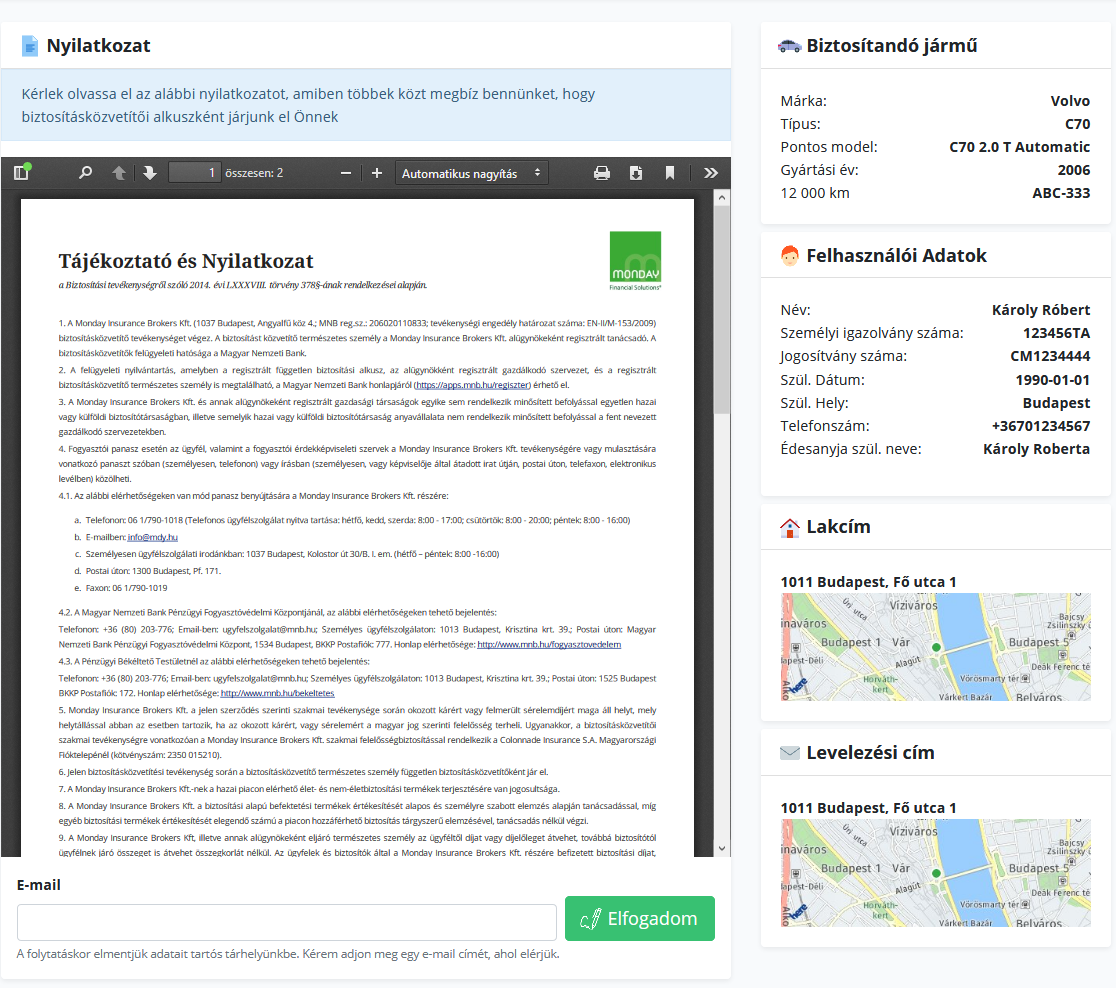Focus the E-mail input field
Image resolution: width=1116 pixels, height=988 pixels.
(x=287, y=922)
